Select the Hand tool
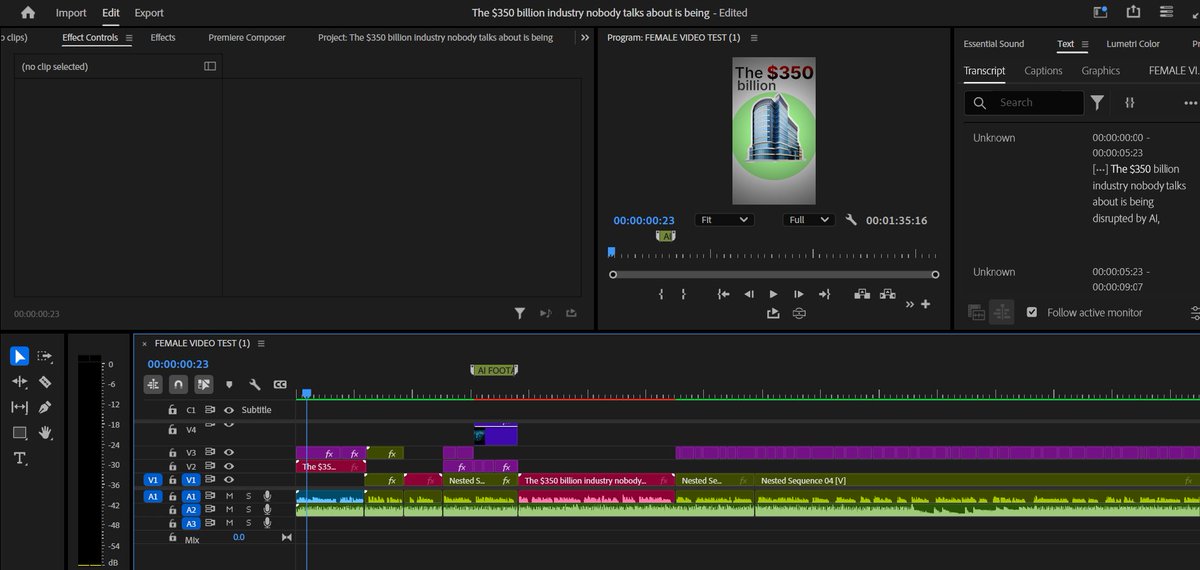1200x570 pixels. coord(45,433)
